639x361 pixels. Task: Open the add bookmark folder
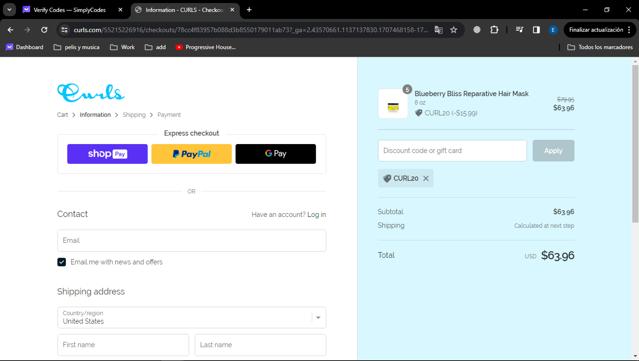coord(155,47)
